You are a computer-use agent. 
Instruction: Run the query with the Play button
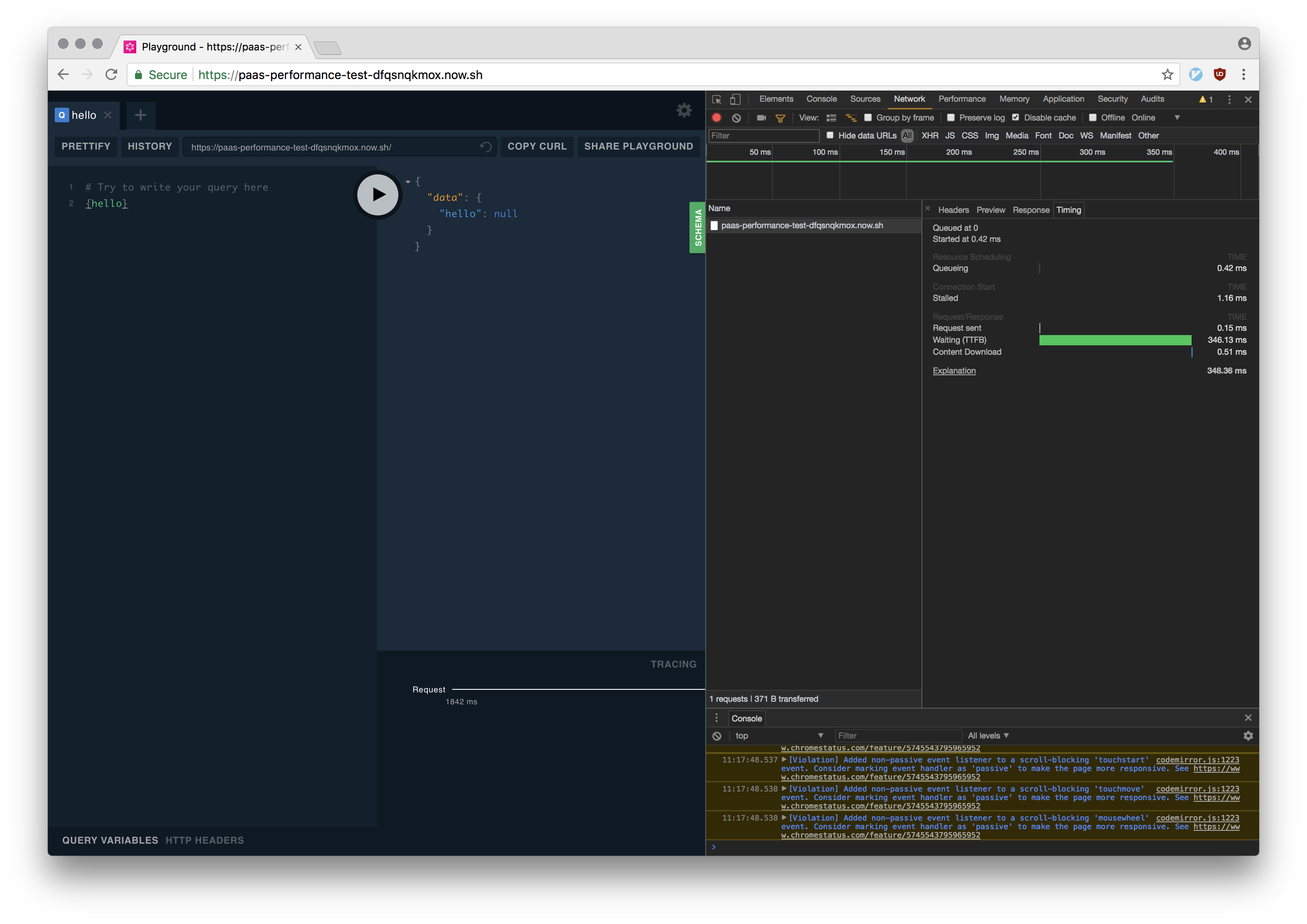tap(377, 195)
